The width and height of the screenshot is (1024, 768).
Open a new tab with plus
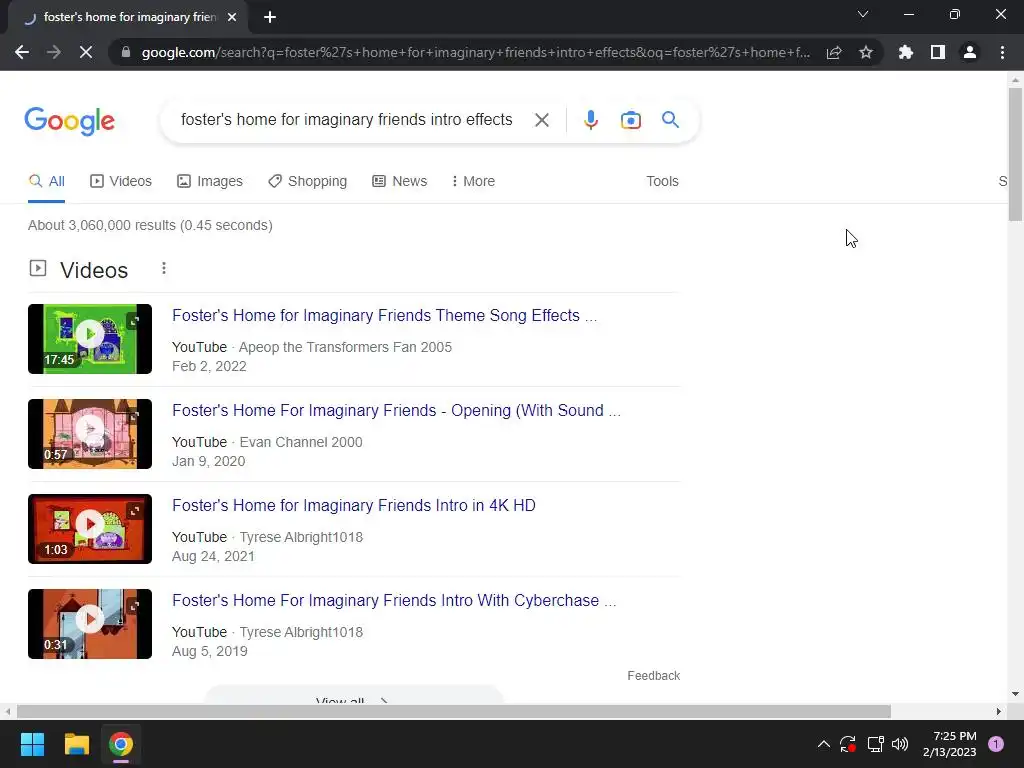pos(270,17)
